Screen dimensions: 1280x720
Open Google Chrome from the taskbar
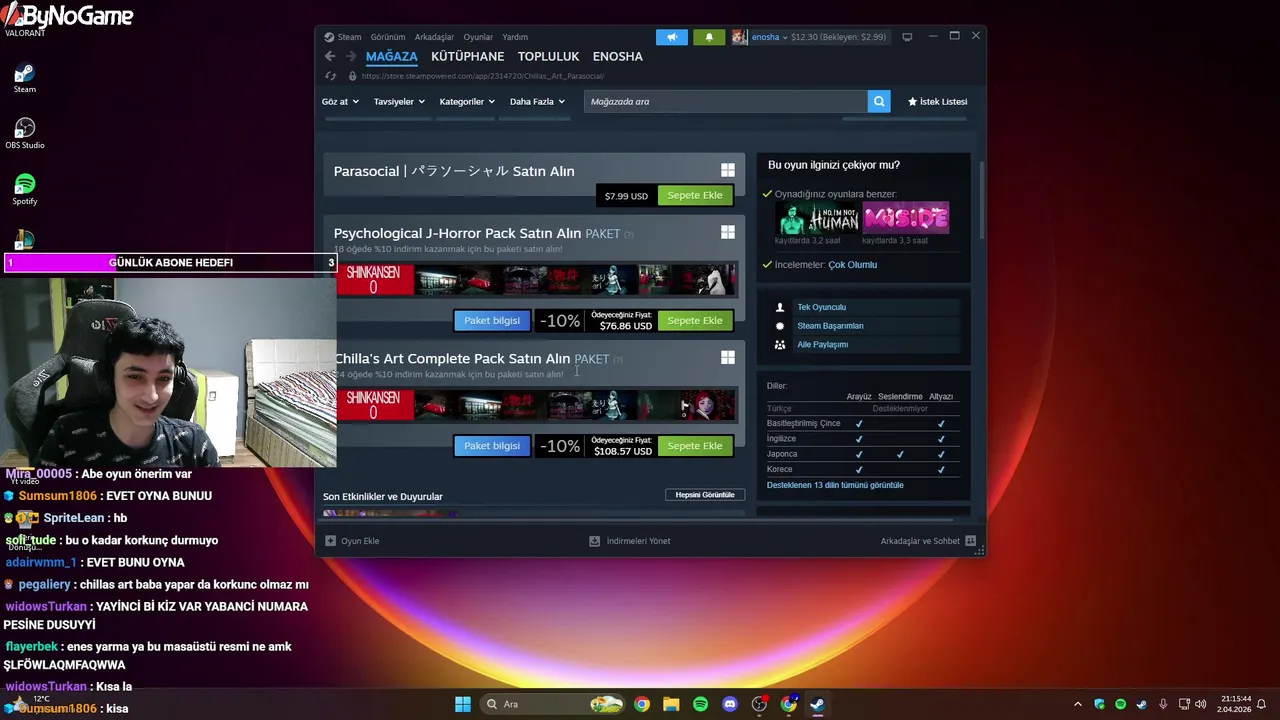[642, 704]
